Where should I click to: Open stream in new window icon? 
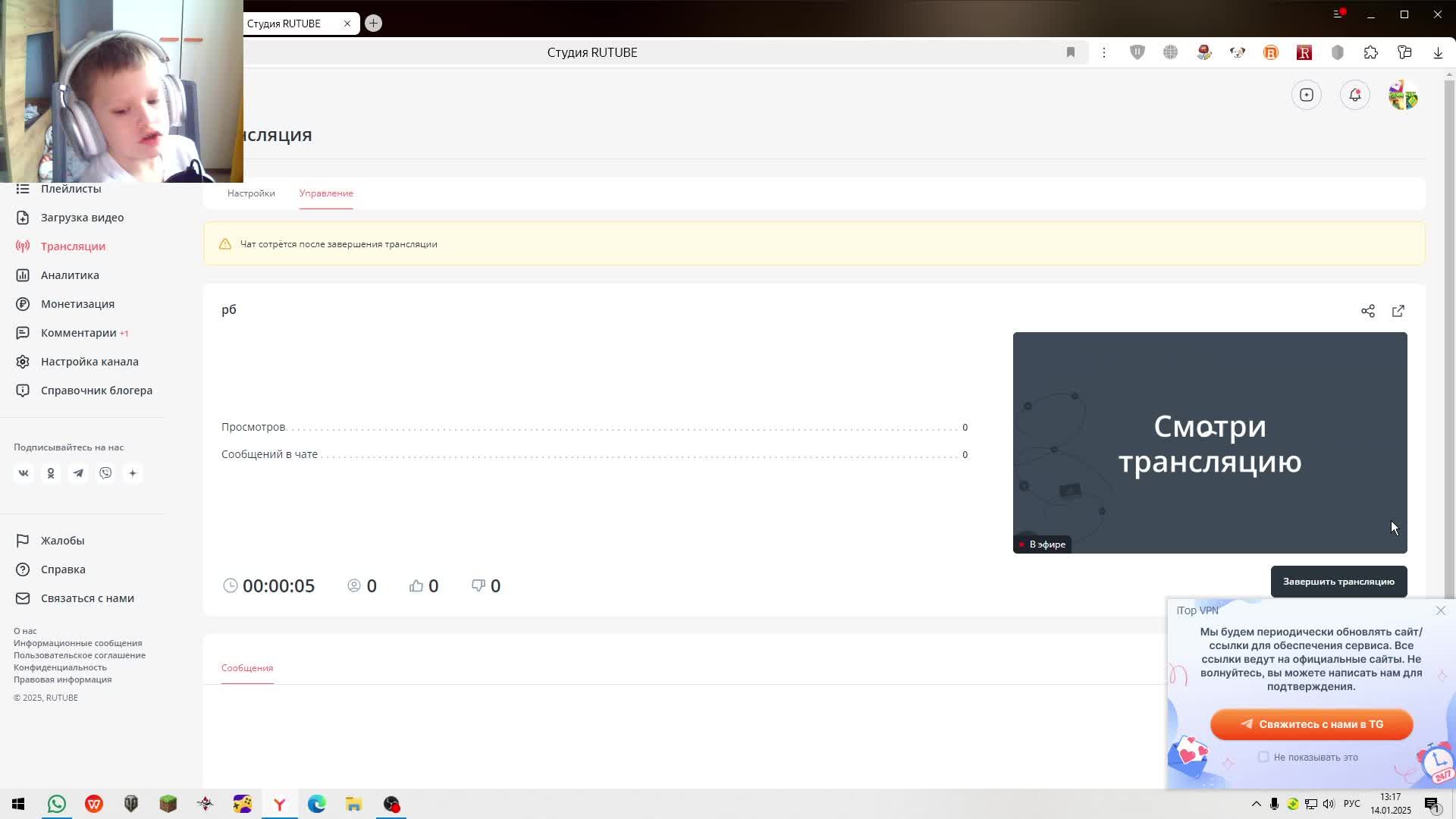click(x=1398, y=311)
